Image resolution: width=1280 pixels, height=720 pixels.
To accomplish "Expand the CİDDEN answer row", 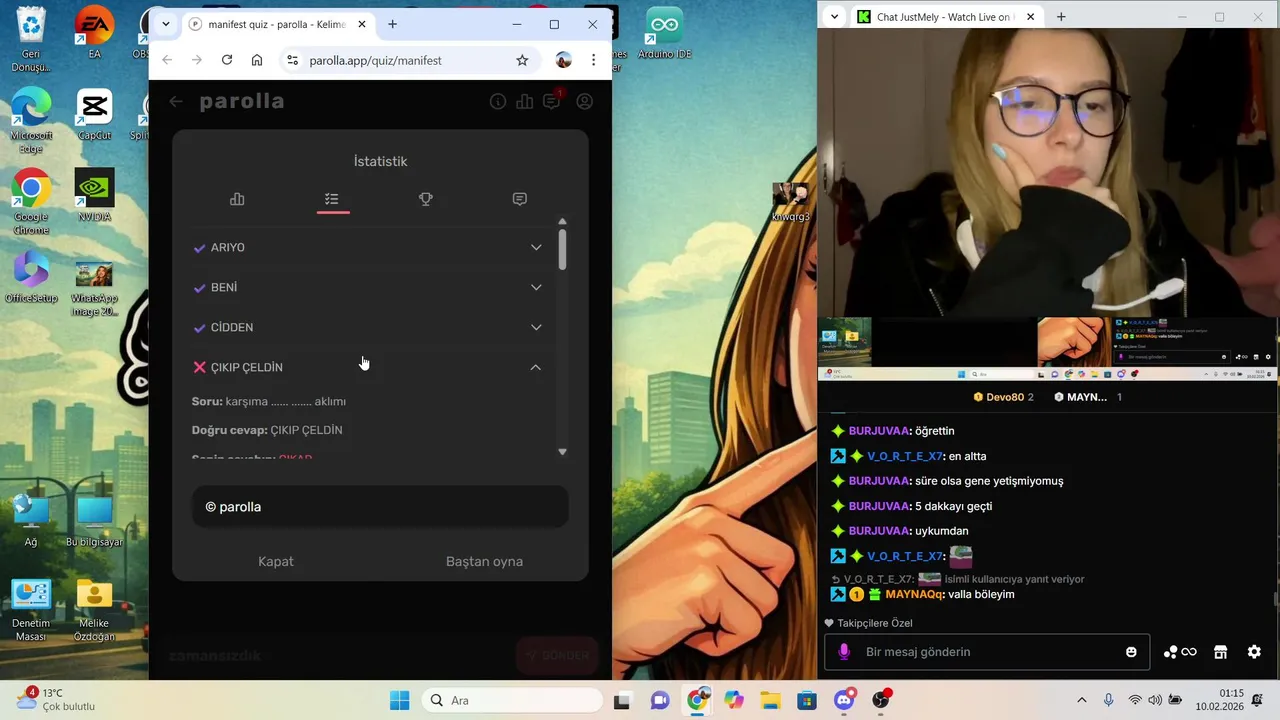I will [x=368, y=327].
